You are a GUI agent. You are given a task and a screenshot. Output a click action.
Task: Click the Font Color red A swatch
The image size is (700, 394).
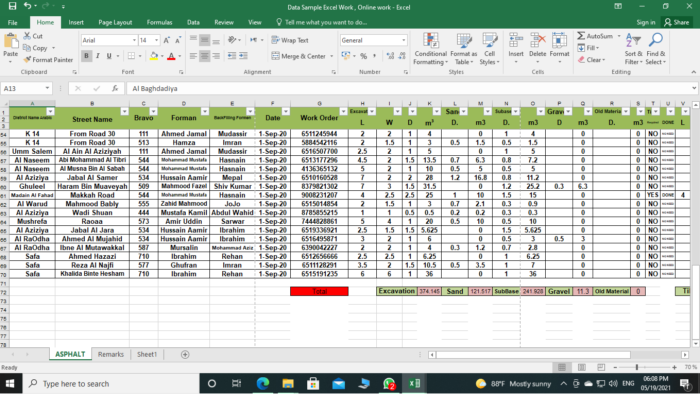pyautogui.click(x=171, y=56)
